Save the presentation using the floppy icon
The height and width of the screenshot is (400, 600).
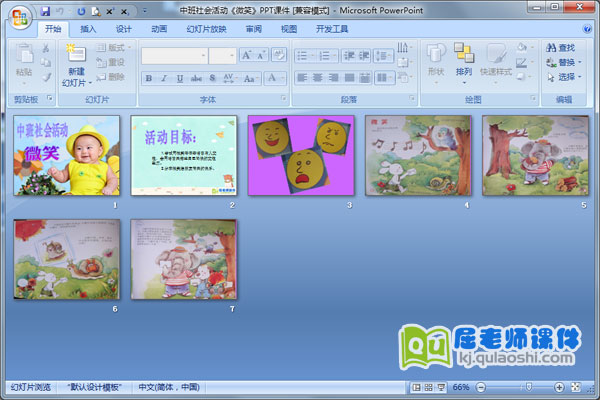click(x=46, y=11)
